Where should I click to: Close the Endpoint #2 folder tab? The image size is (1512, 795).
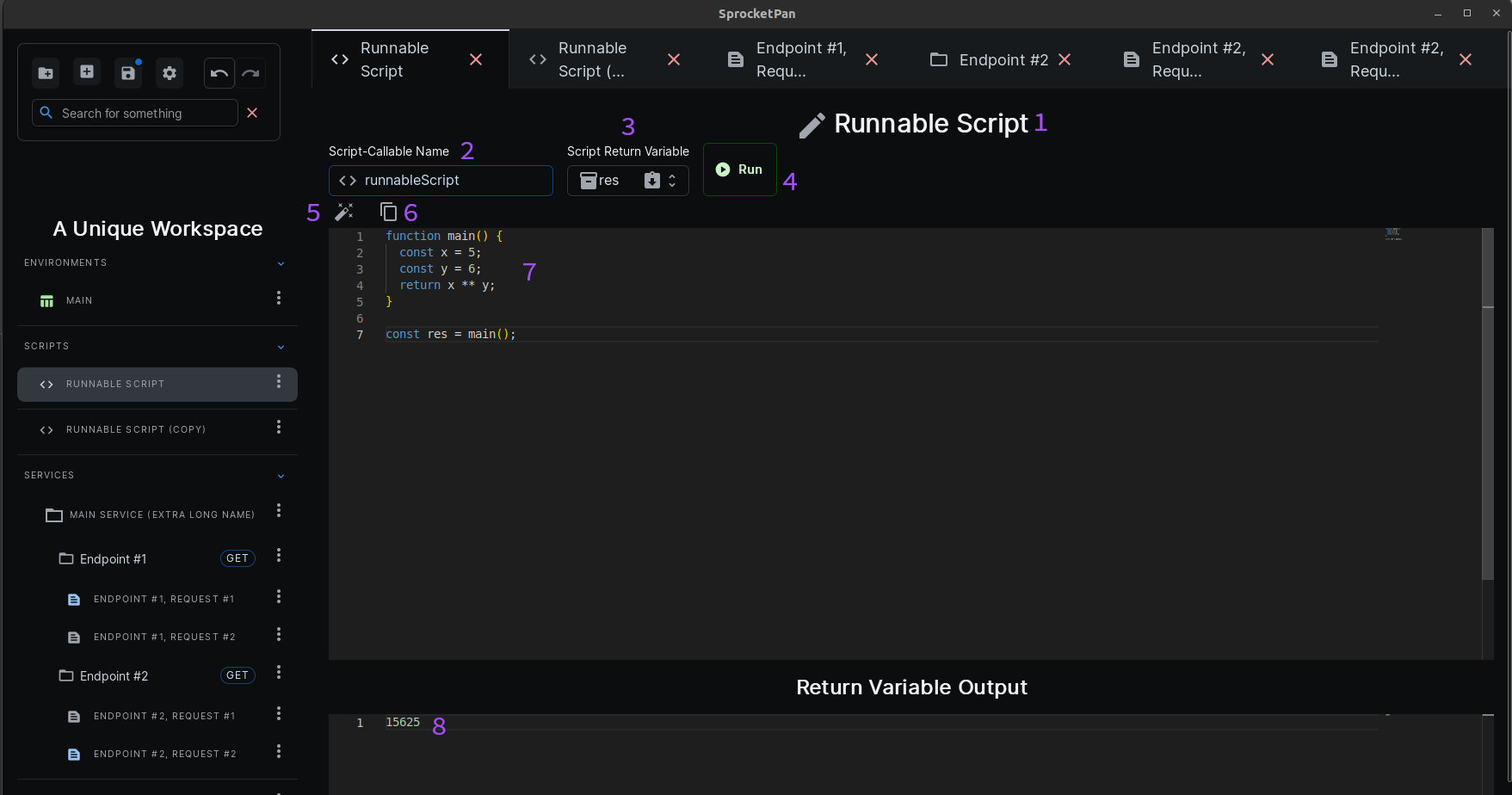[x=1065, y=59]
